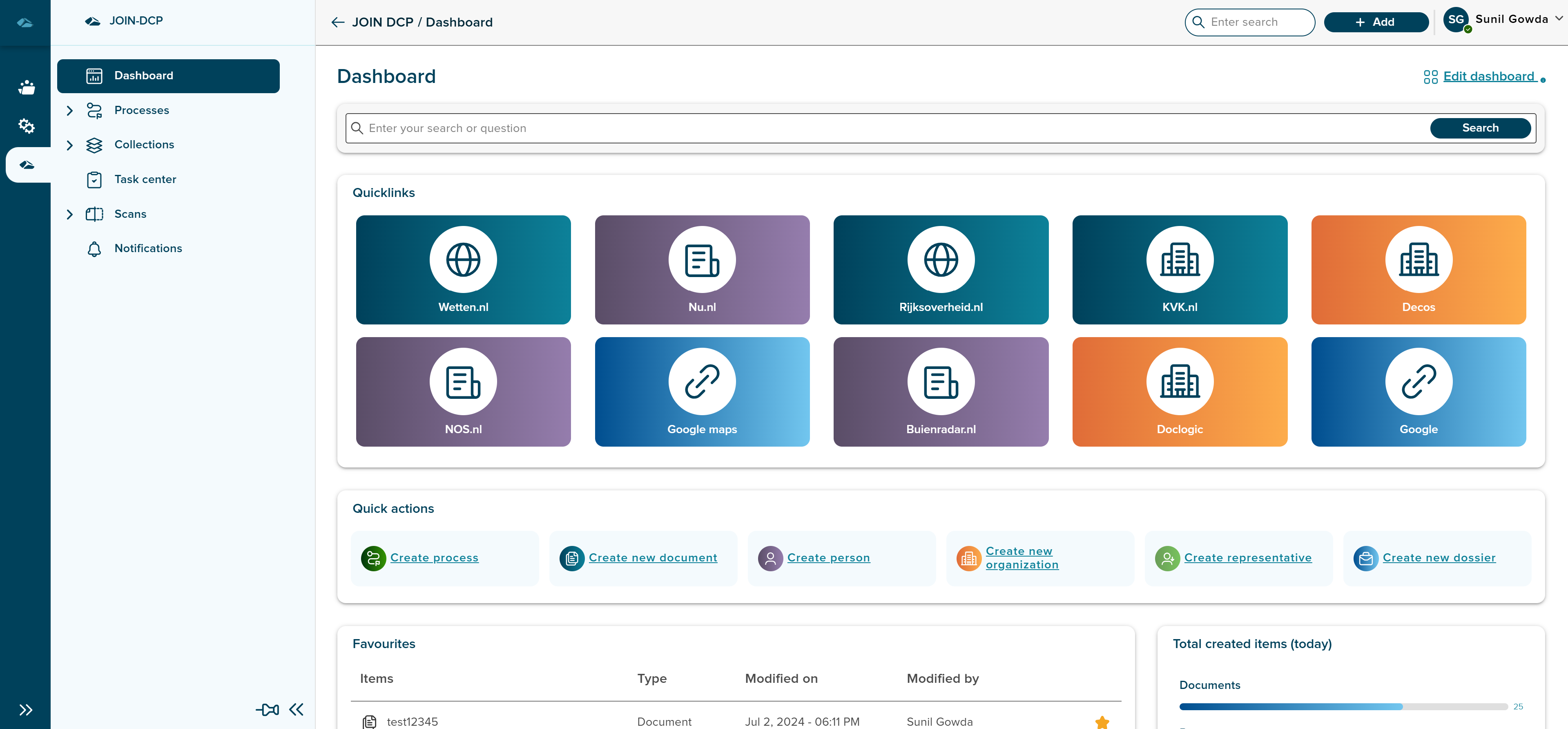Viewport: 1568px width, 729px height.
Task: Click the Add button in header
Action: 1376,22
